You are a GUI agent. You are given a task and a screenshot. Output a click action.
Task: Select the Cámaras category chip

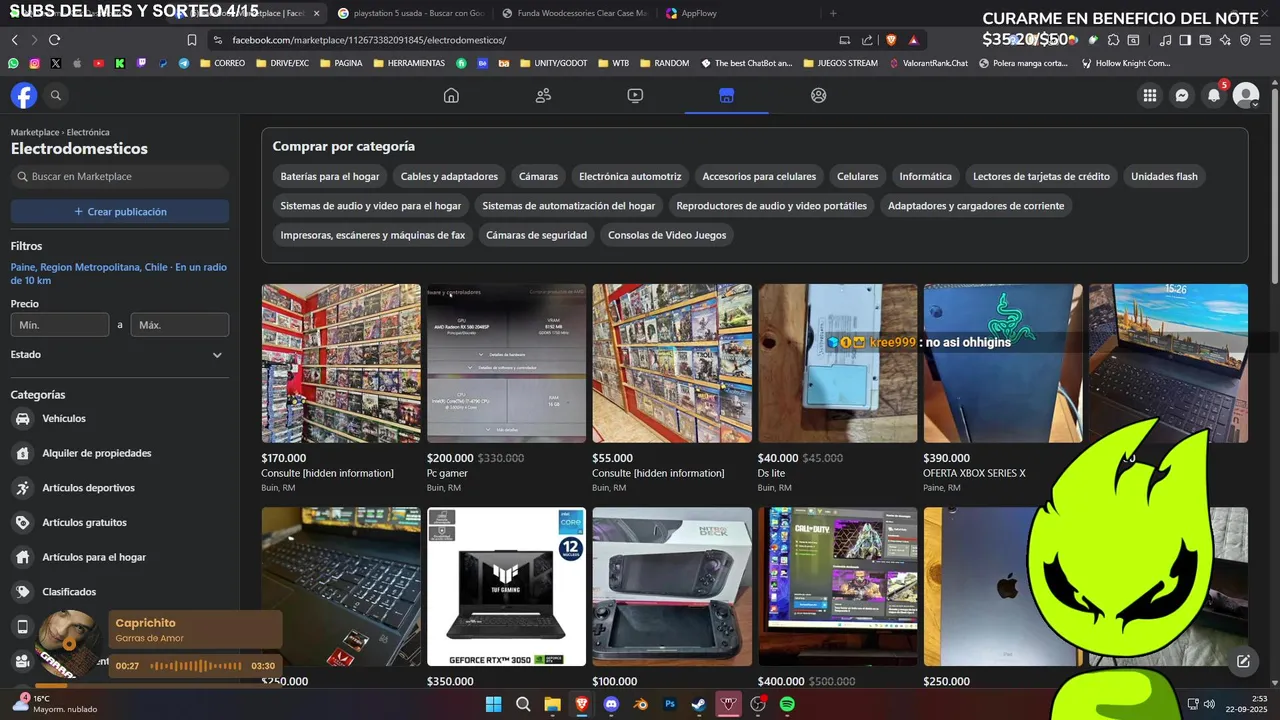coord(538,176)
